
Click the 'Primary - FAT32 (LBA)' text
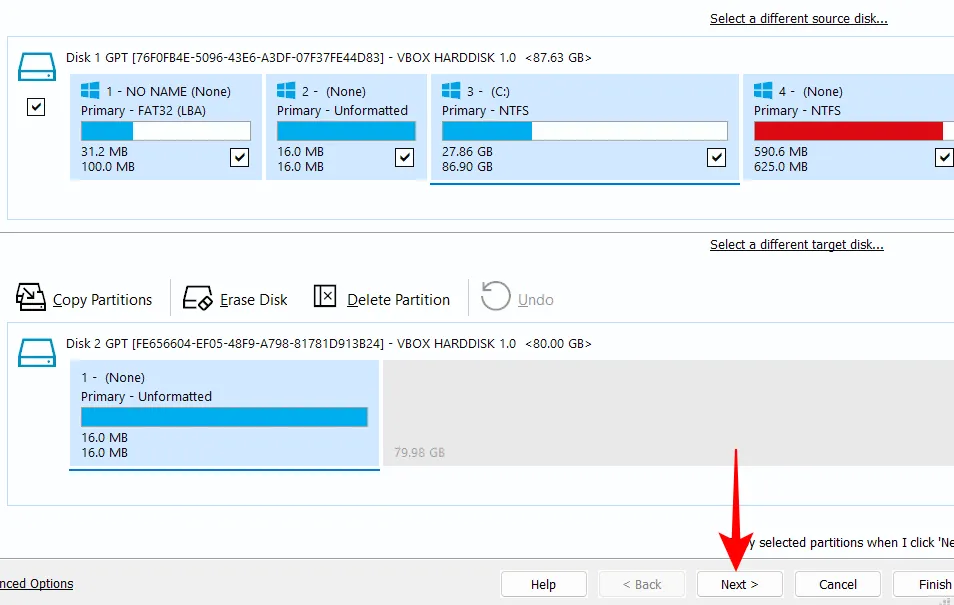tap(144, 111)
